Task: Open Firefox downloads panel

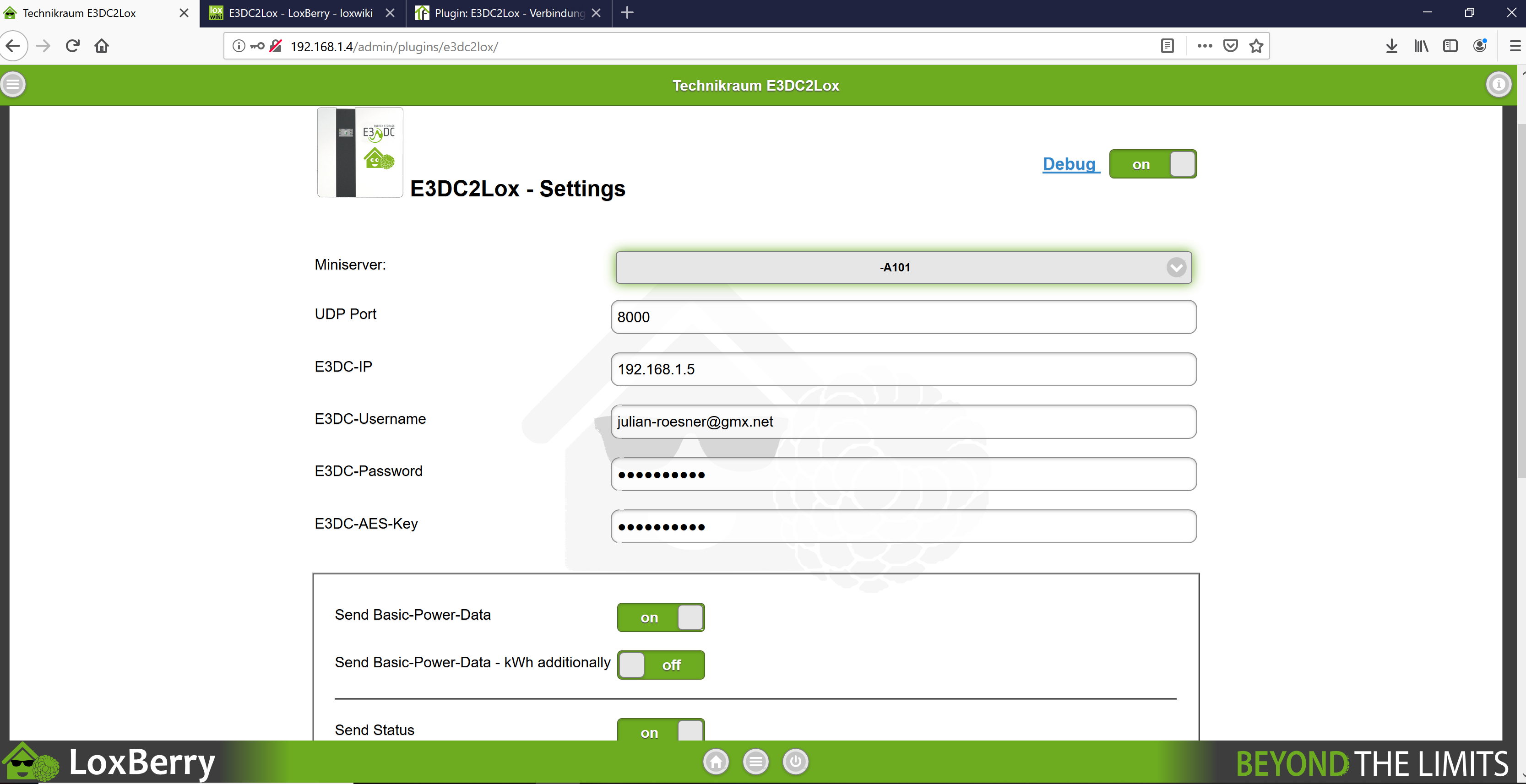Action: coord(1391,46)
